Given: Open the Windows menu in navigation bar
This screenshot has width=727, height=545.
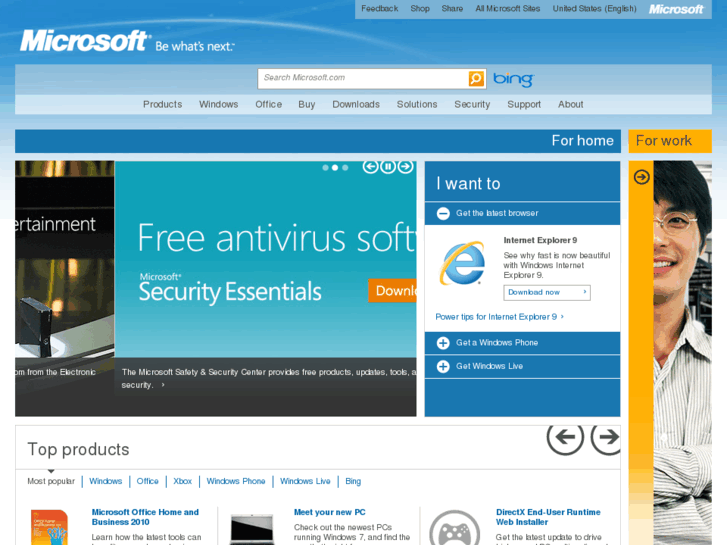Looking at the screenshot, I should coord(218,104).
